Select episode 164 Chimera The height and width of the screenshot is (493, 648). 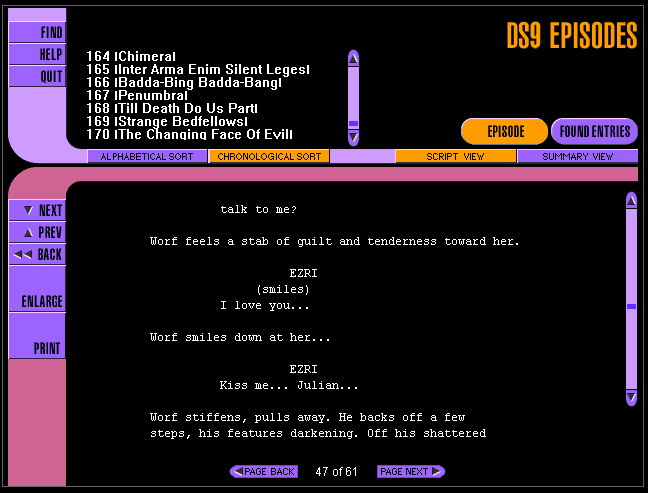131,57
